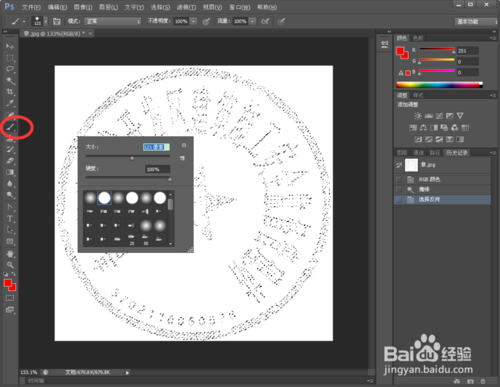
Task: Toggle the 魔棒 history state checkbox
Action: (x=398, y=190)
